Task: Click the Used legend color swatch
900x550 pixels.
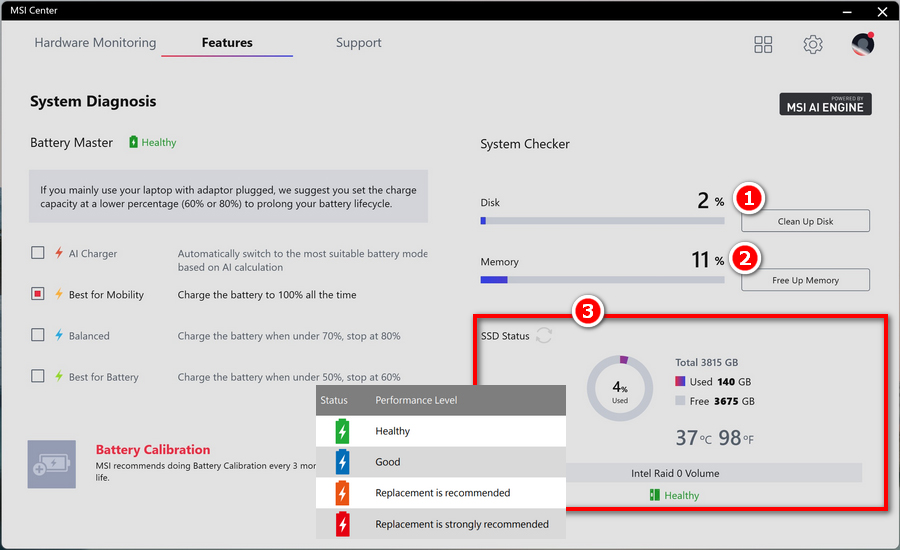Action: click(680, 381)
